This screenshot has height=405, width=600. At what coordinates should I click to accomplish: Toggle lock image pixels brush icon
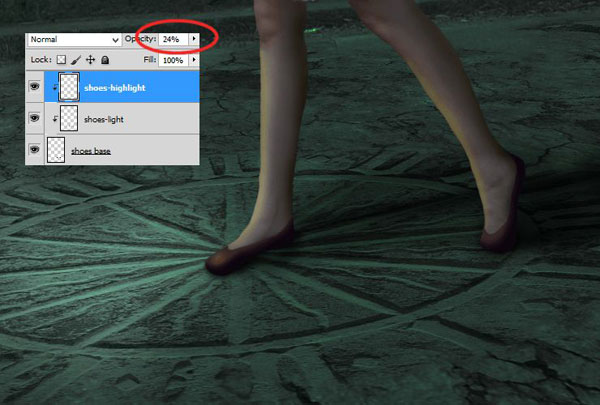pyautogui.click(x=76, y=60)
